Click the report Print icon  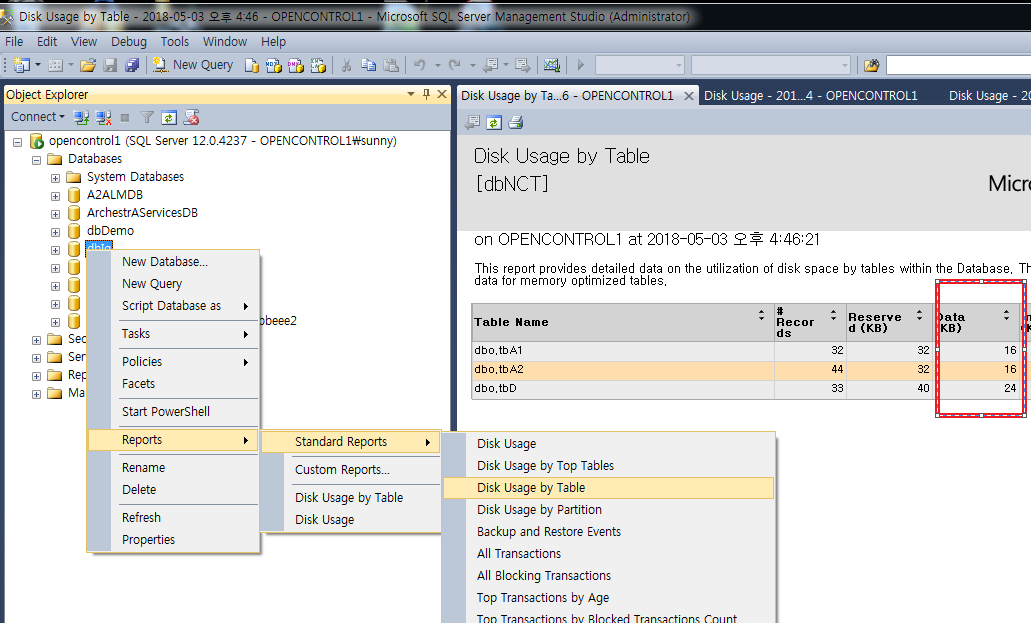tap(516, 122)
